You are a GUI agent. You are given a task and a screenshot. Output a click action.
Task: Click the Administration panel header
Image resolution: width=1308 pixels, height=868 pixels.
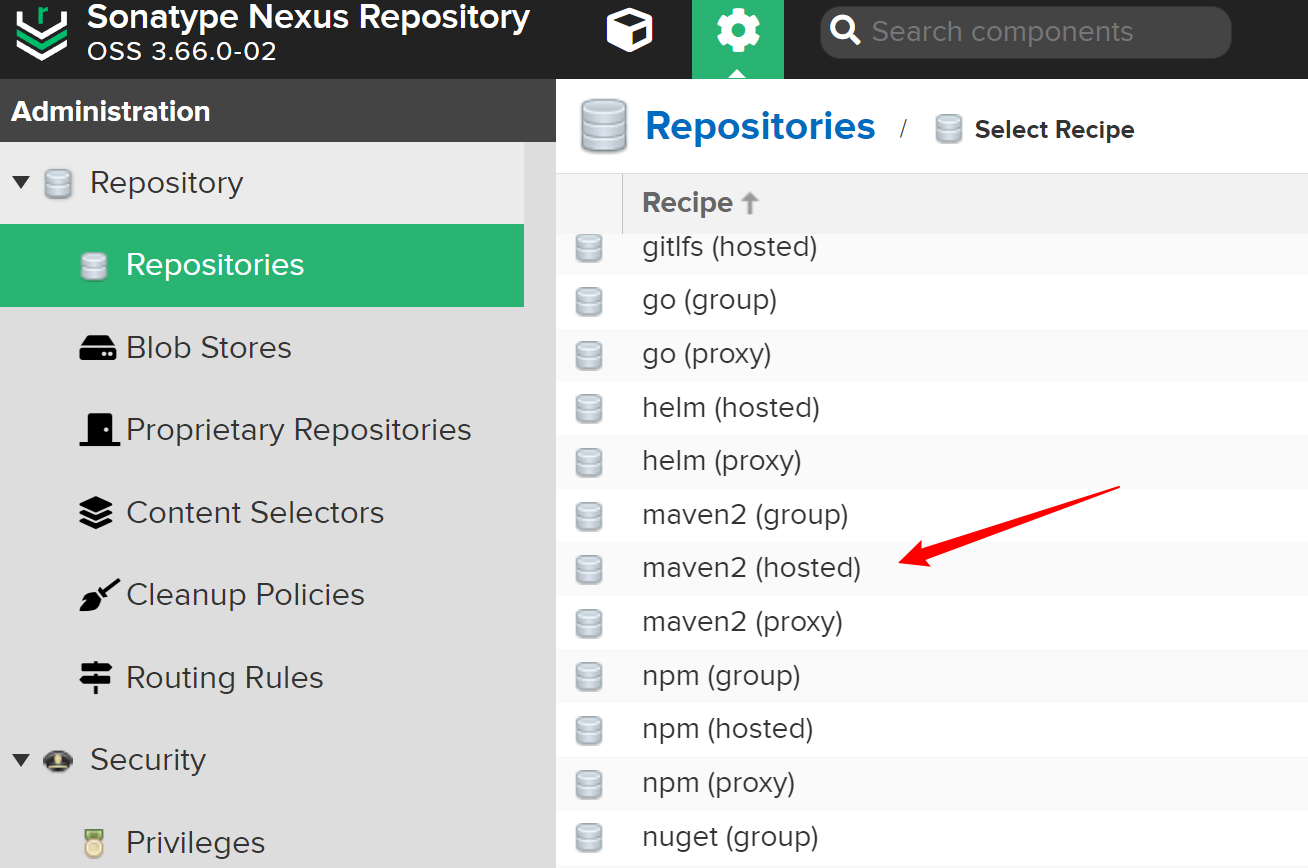(x=277, y=111)
